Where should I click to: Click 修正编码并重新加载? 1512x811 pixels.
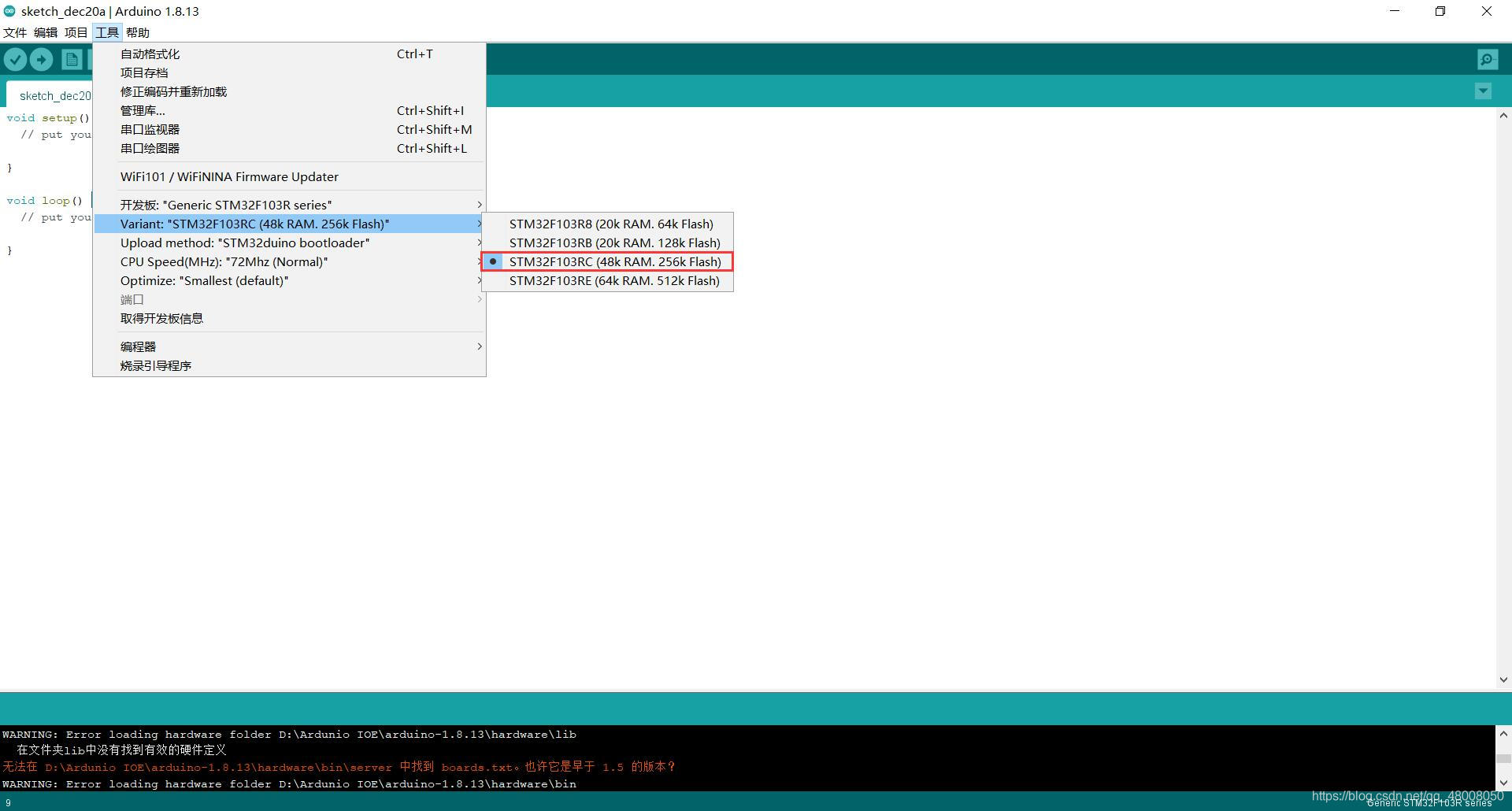pos(289,91)
